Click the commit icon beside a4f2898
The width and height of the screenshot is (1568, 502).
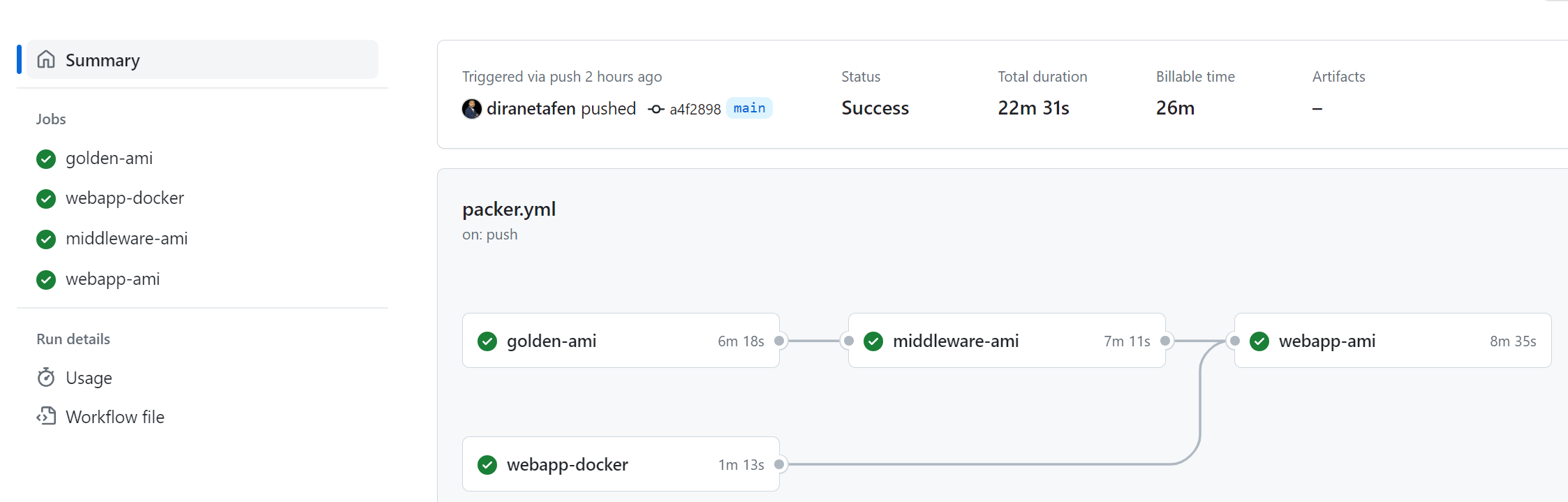click(x=656, y=109)
